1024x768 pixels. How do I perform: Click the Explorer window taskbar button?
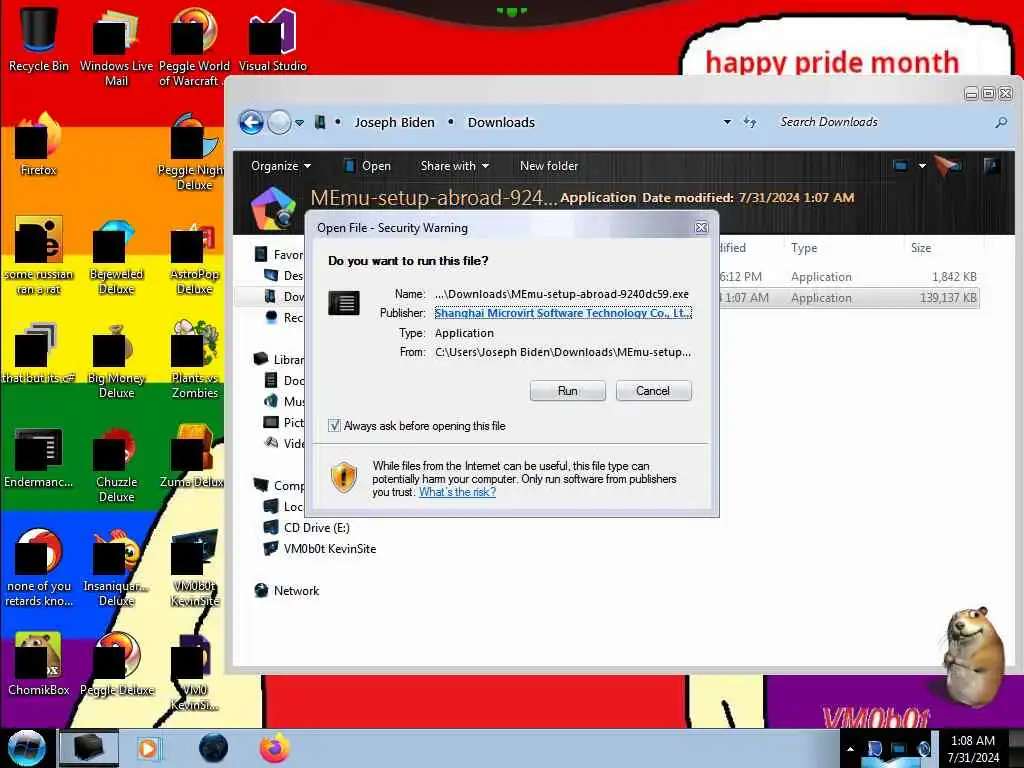coord(89,748)
